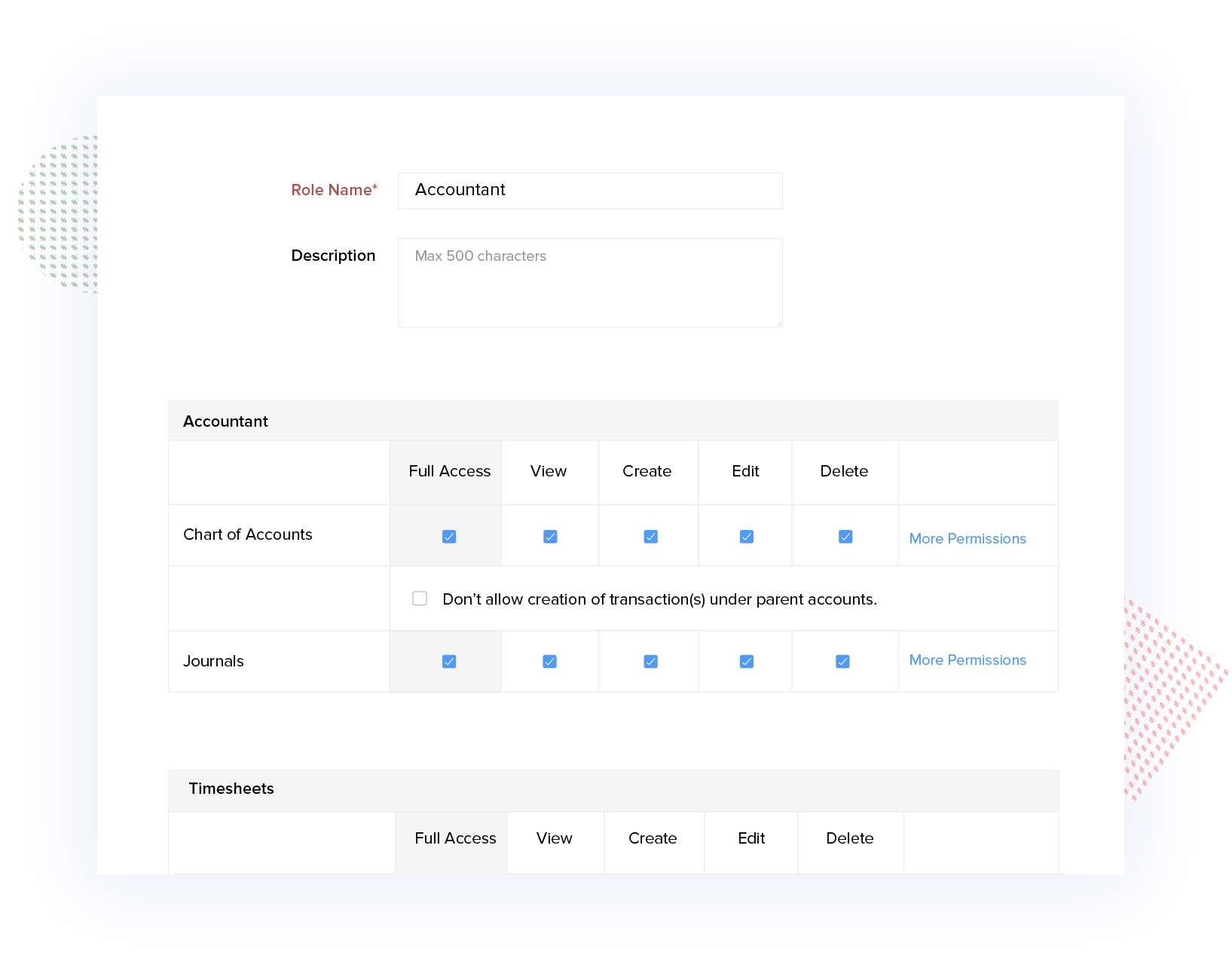Uncheck Full Access for Chart of Accounts

[x=448, y=536]
